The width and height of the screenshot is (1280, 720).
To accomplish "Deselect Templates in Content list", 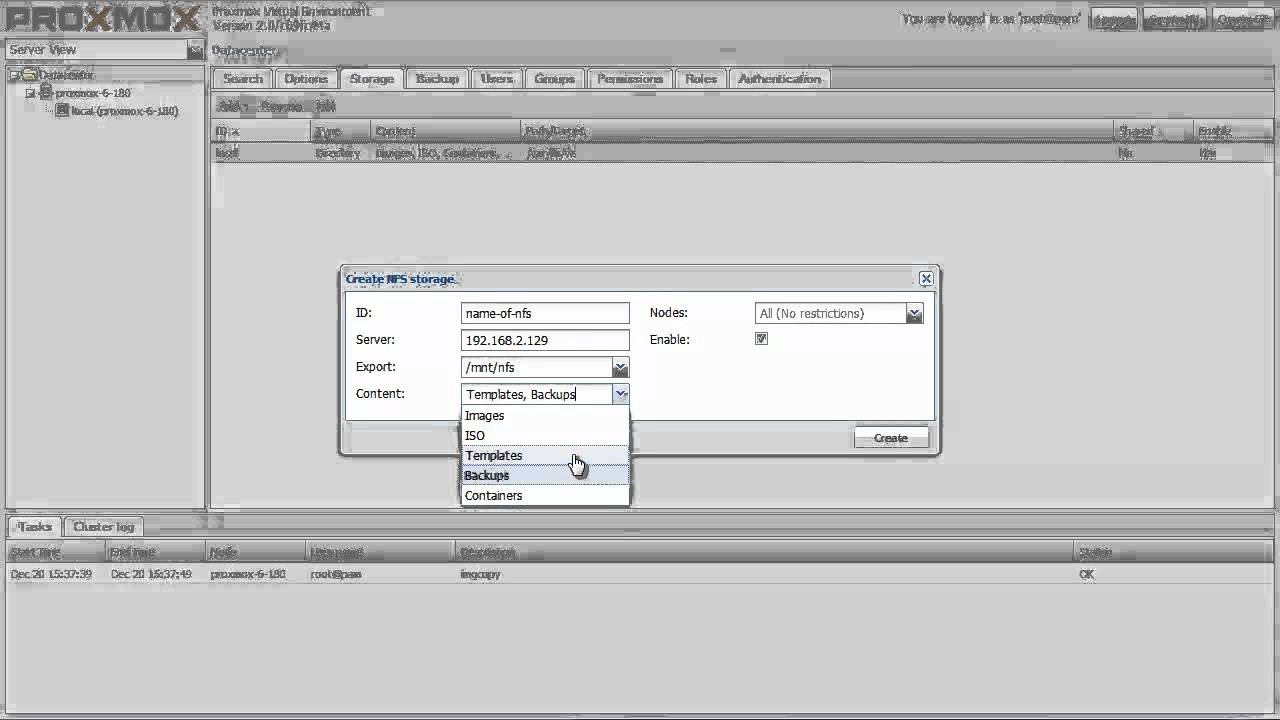I will pos(545,455).
